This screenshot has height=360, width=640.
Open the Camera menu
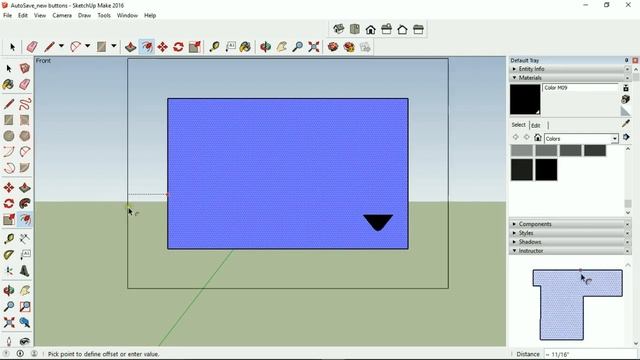coord(62,15)
